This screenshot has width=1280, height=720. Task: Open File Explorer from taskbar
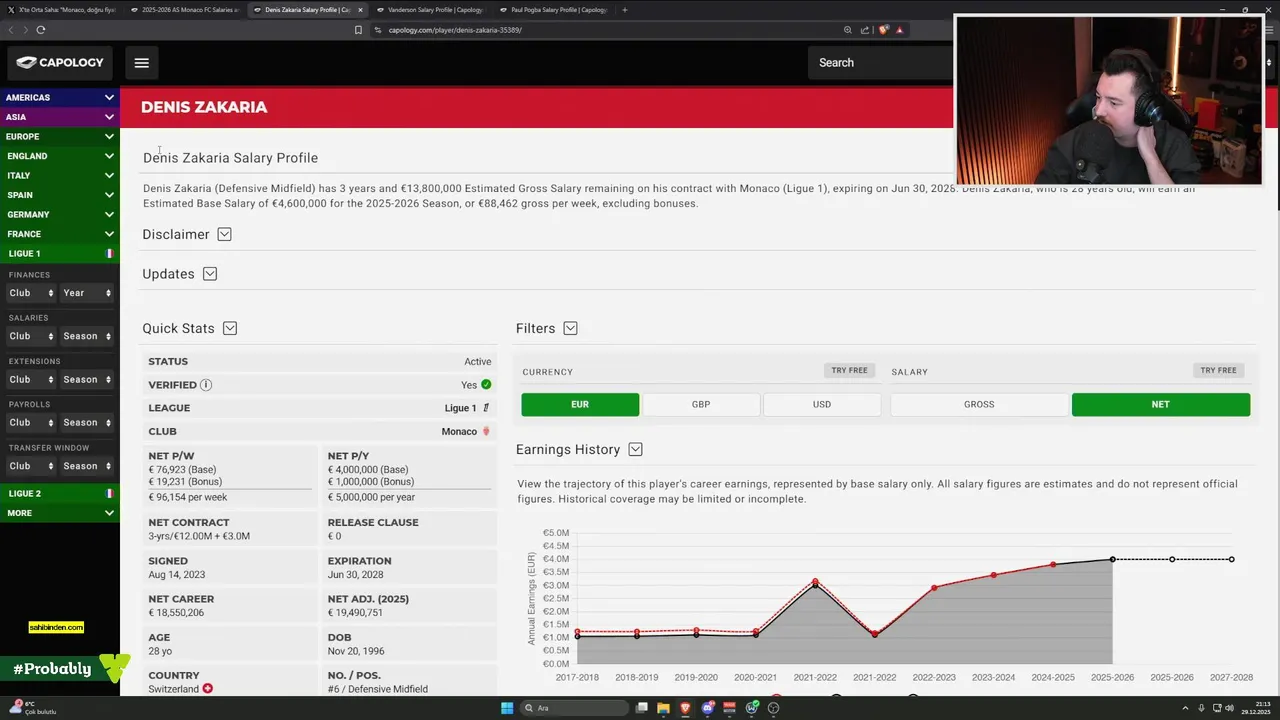point(664,708)
